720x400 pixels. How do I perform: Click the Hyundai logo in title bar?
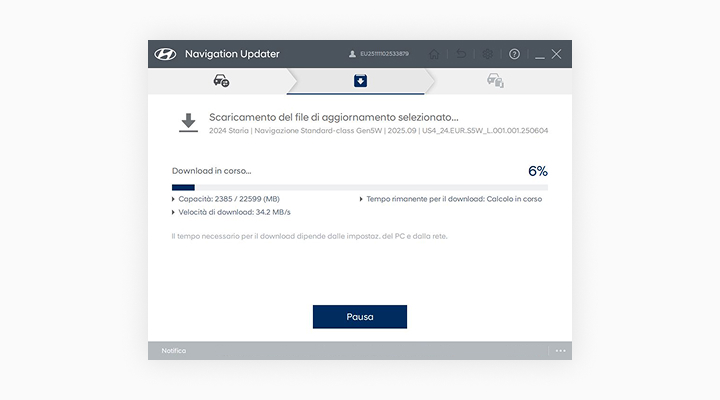165,54
